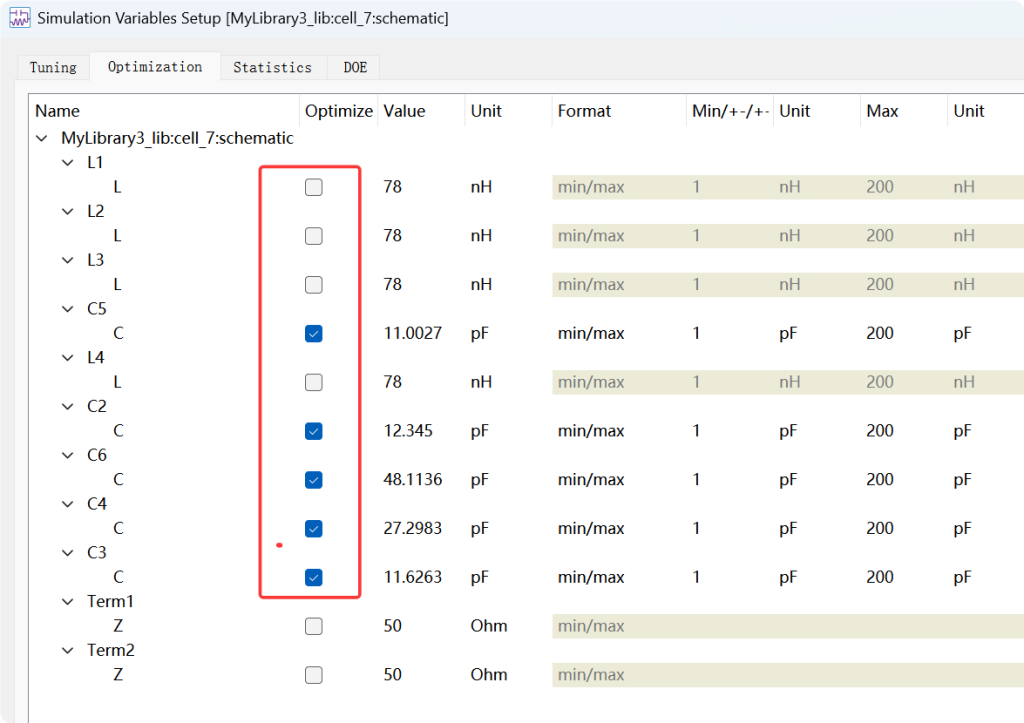The image size is (1024, 723).
Task: Uncheck Optimize for C5 capacitance
Action: pos(313,334)
